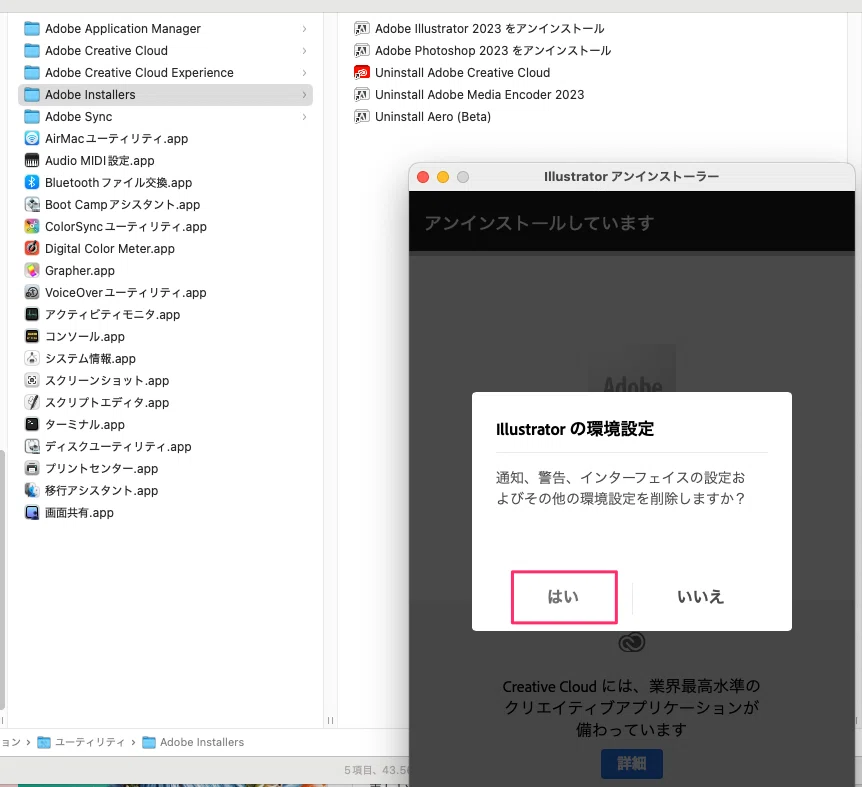Click the AirMacユーティリティ.app icon
This screenshot has height=787, width=862.
click(x=32, y=138)
